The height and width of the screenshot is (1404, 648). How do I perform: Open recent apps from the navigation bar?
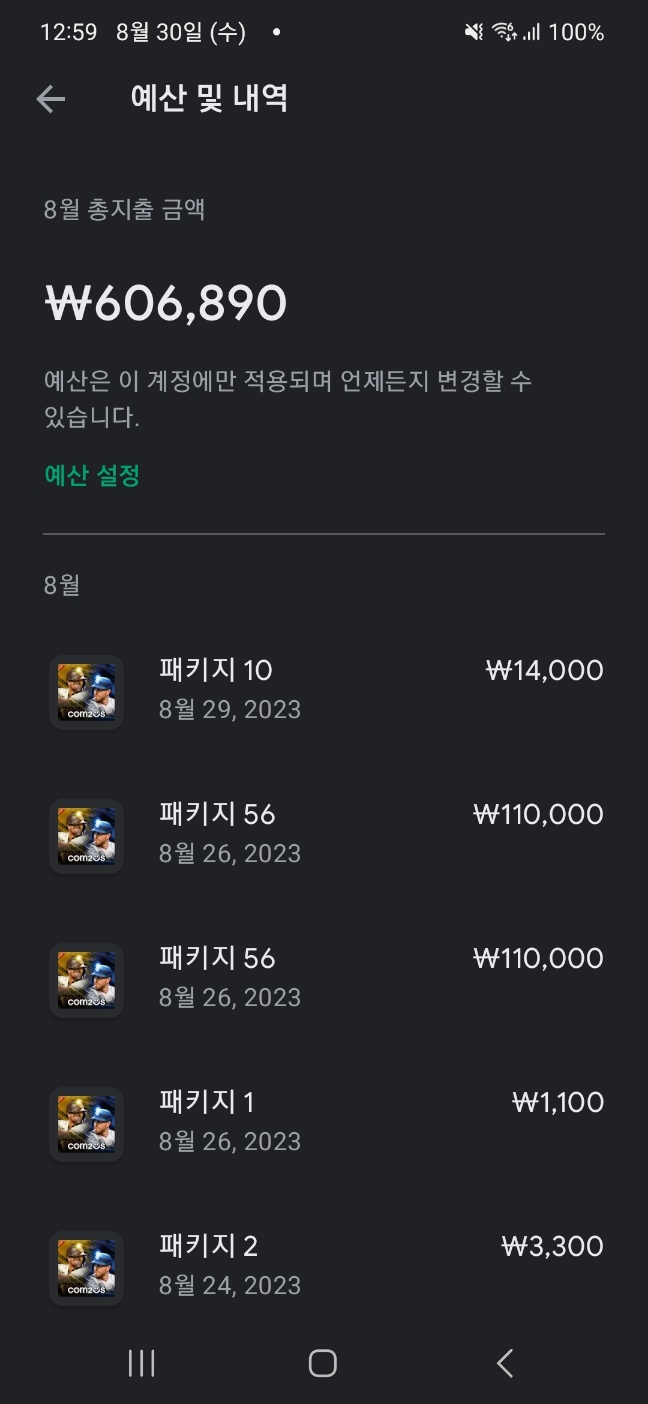point(141,1363)
